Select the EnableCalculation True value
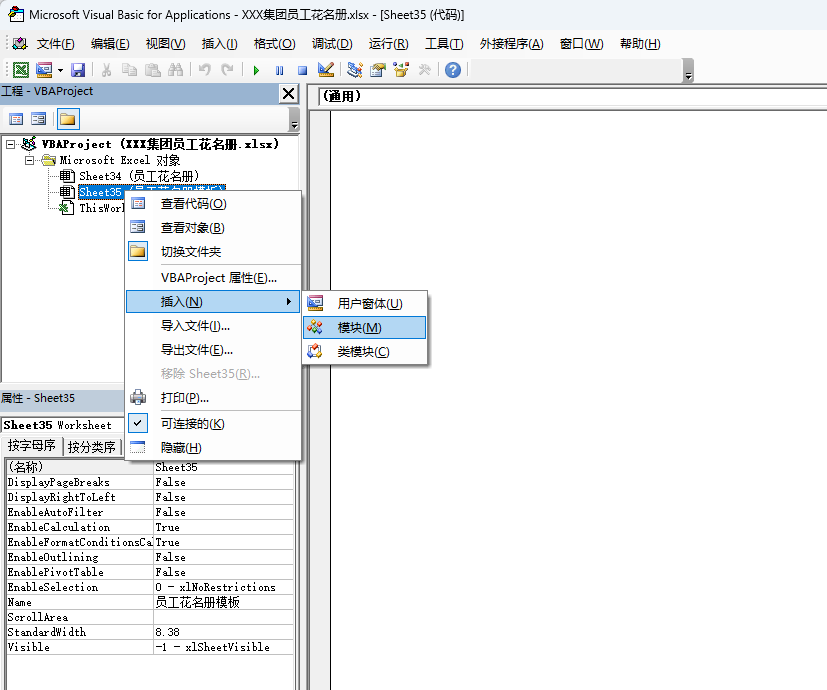827x690 pixels. [224, 527]
